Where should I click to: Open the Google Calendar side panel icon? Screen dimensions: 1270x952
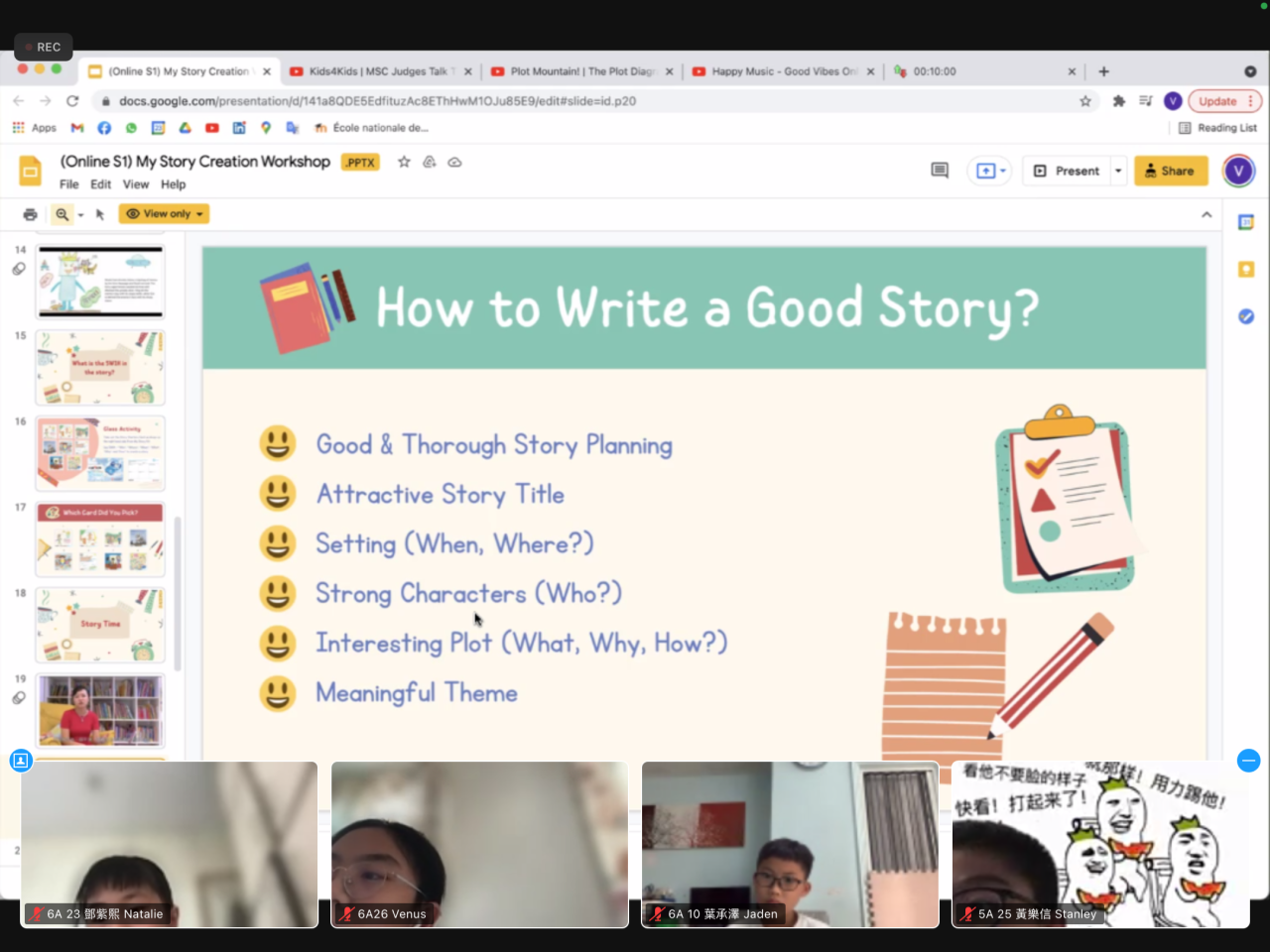1246,223
